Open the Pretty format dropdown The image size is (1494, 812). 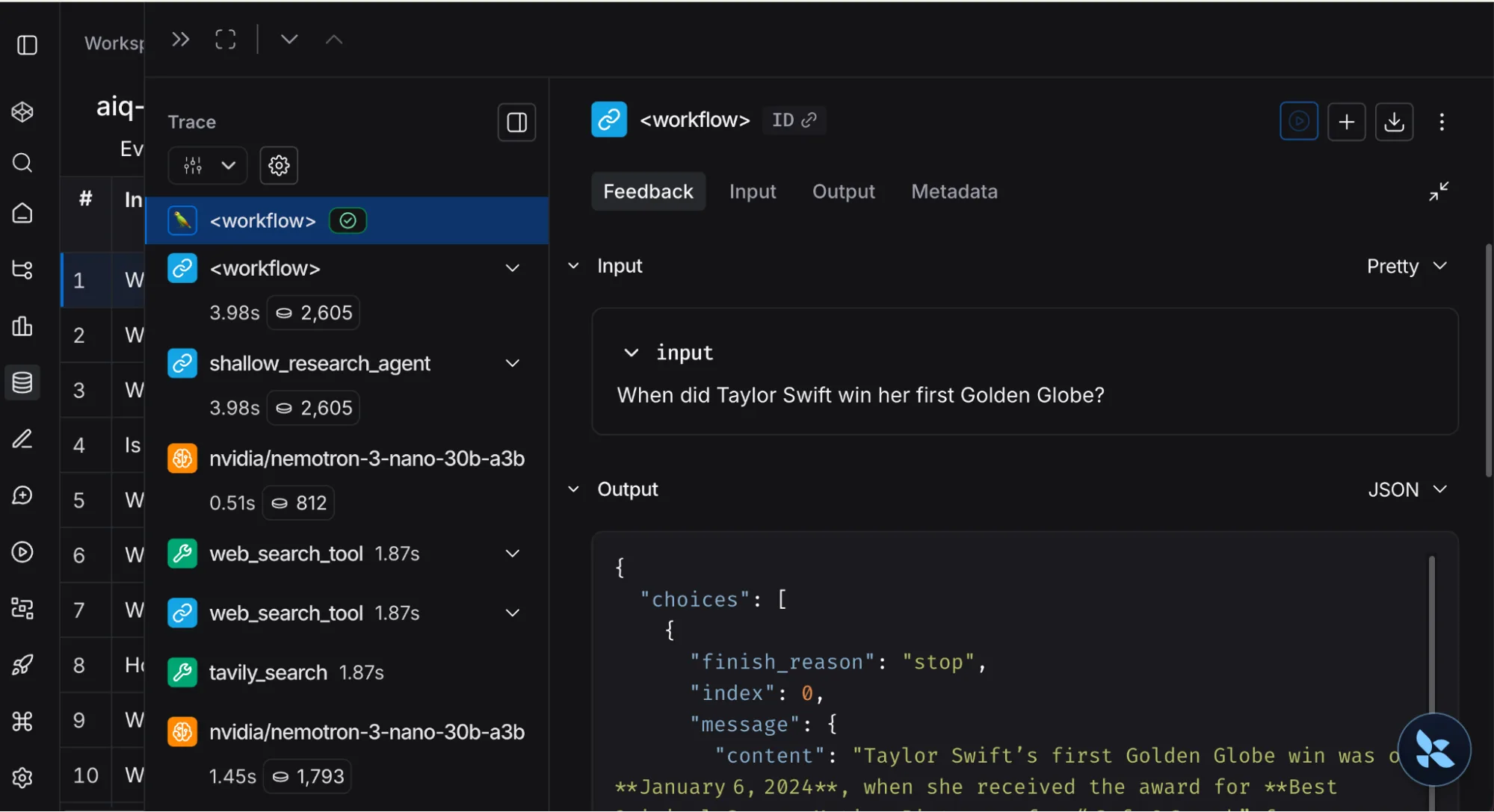[x=1407, y=267]
